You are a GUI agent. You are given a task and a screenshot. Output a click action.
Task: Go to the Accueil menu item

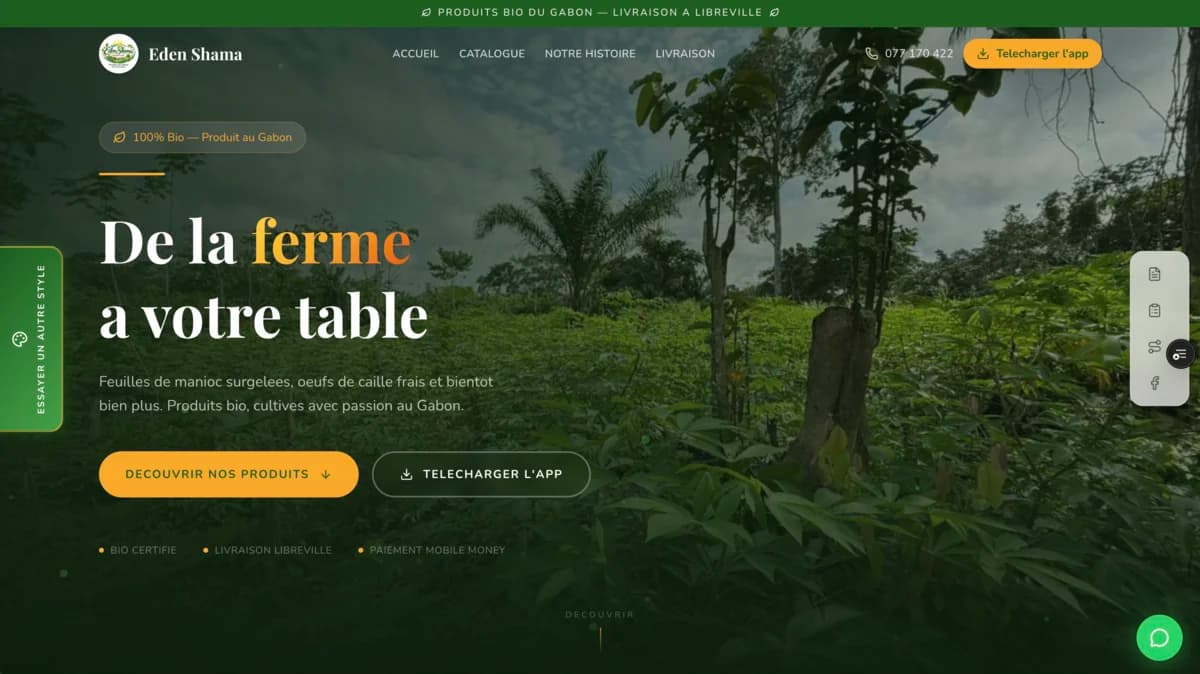click(415, 54)
